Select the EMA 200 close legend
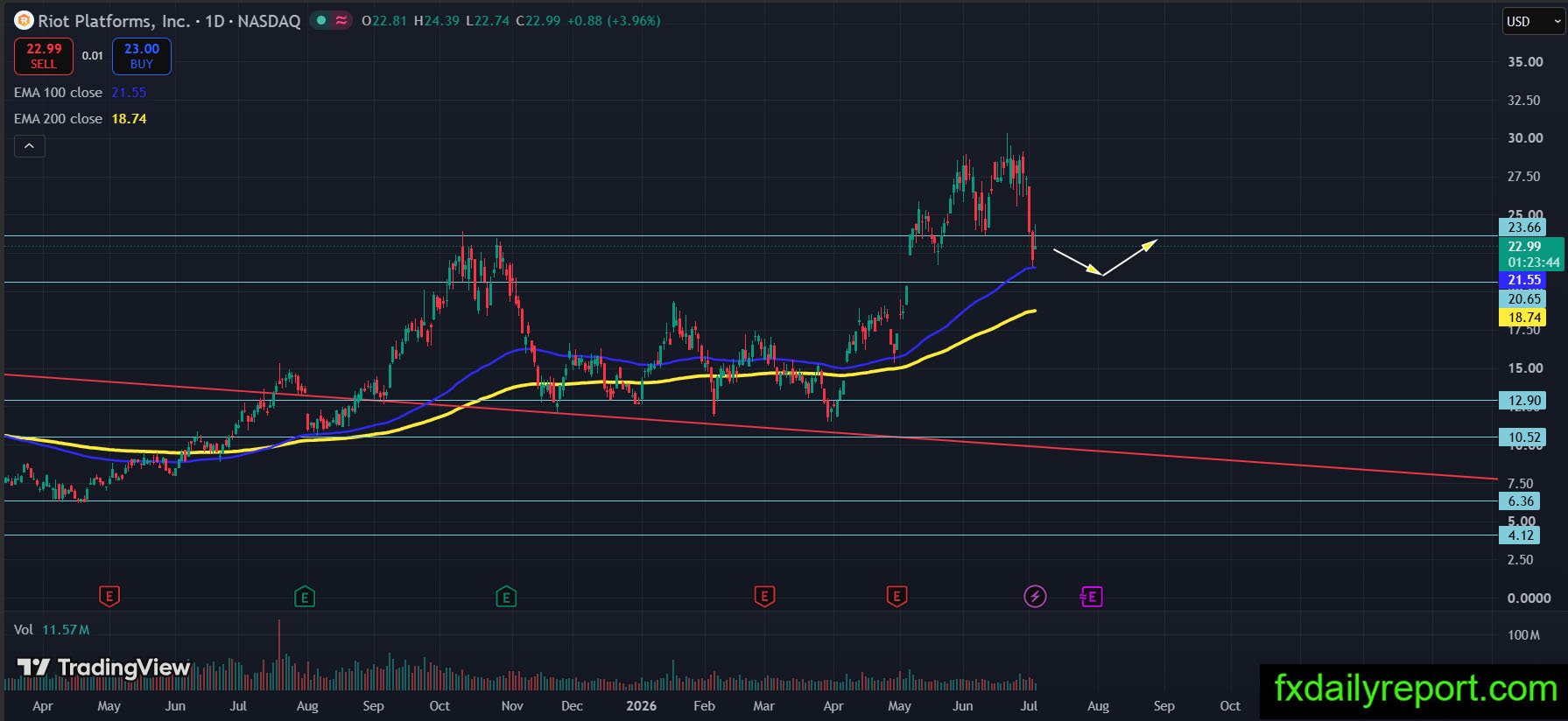 (x=80, y=118)
